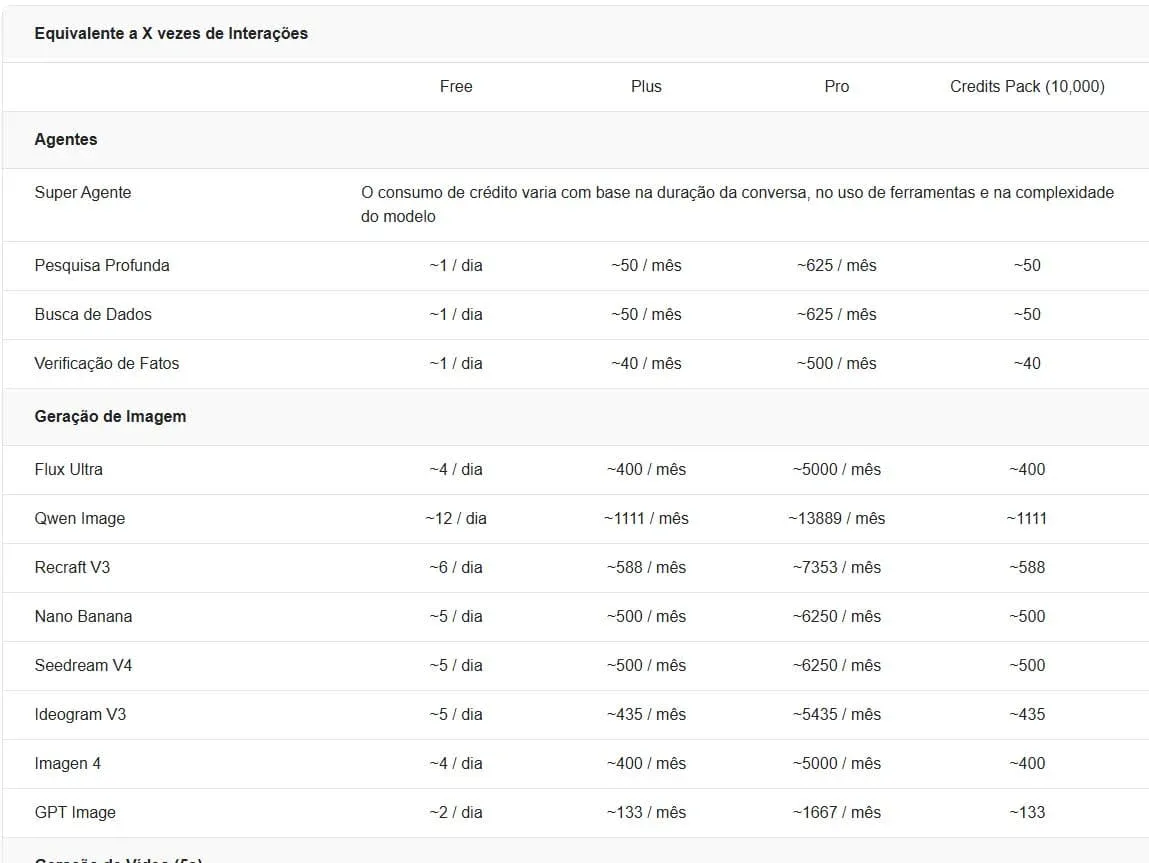Click the 'Equivalente a X vezes de Interações' heading

coord(171,34)
